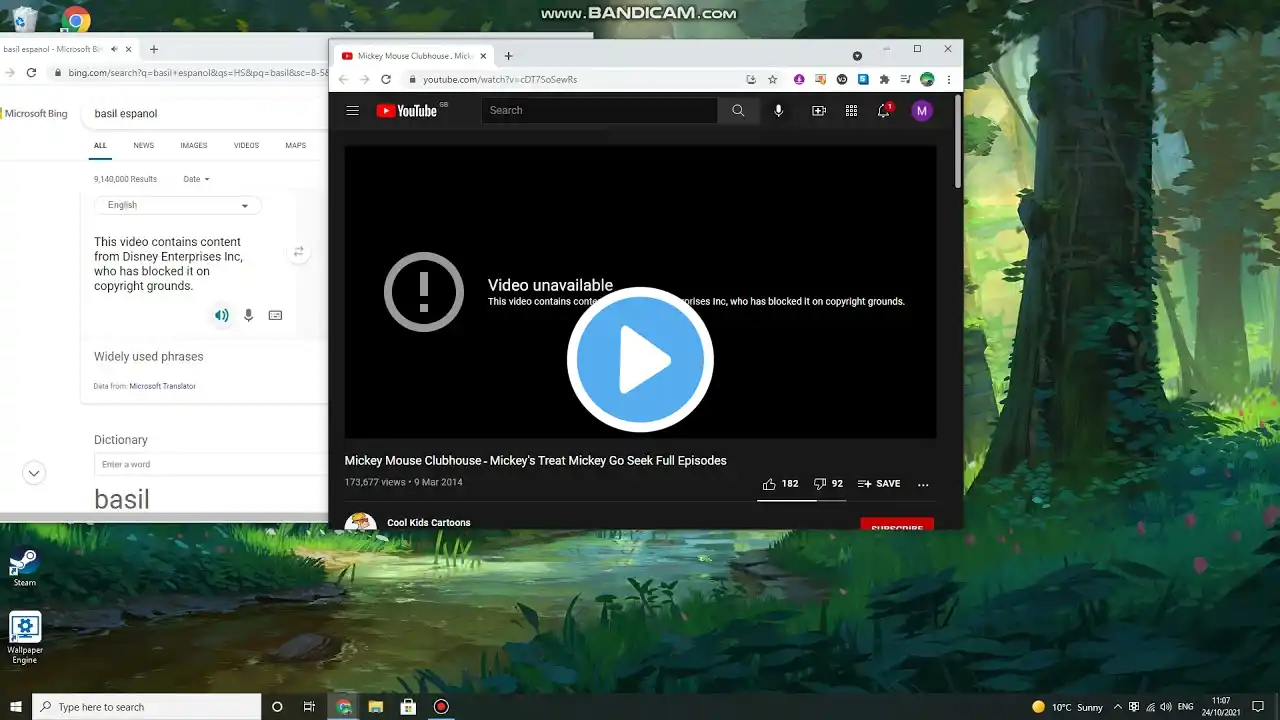Open the YouTube hamburger guide menu

tap(352, 111)
